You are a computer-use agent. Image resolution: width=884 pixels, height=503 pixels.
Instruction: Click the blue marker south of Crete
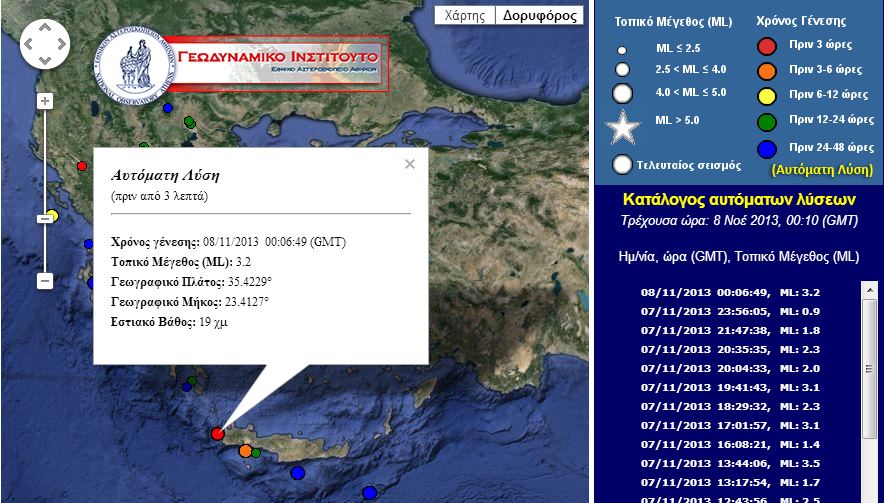point(297,472)
